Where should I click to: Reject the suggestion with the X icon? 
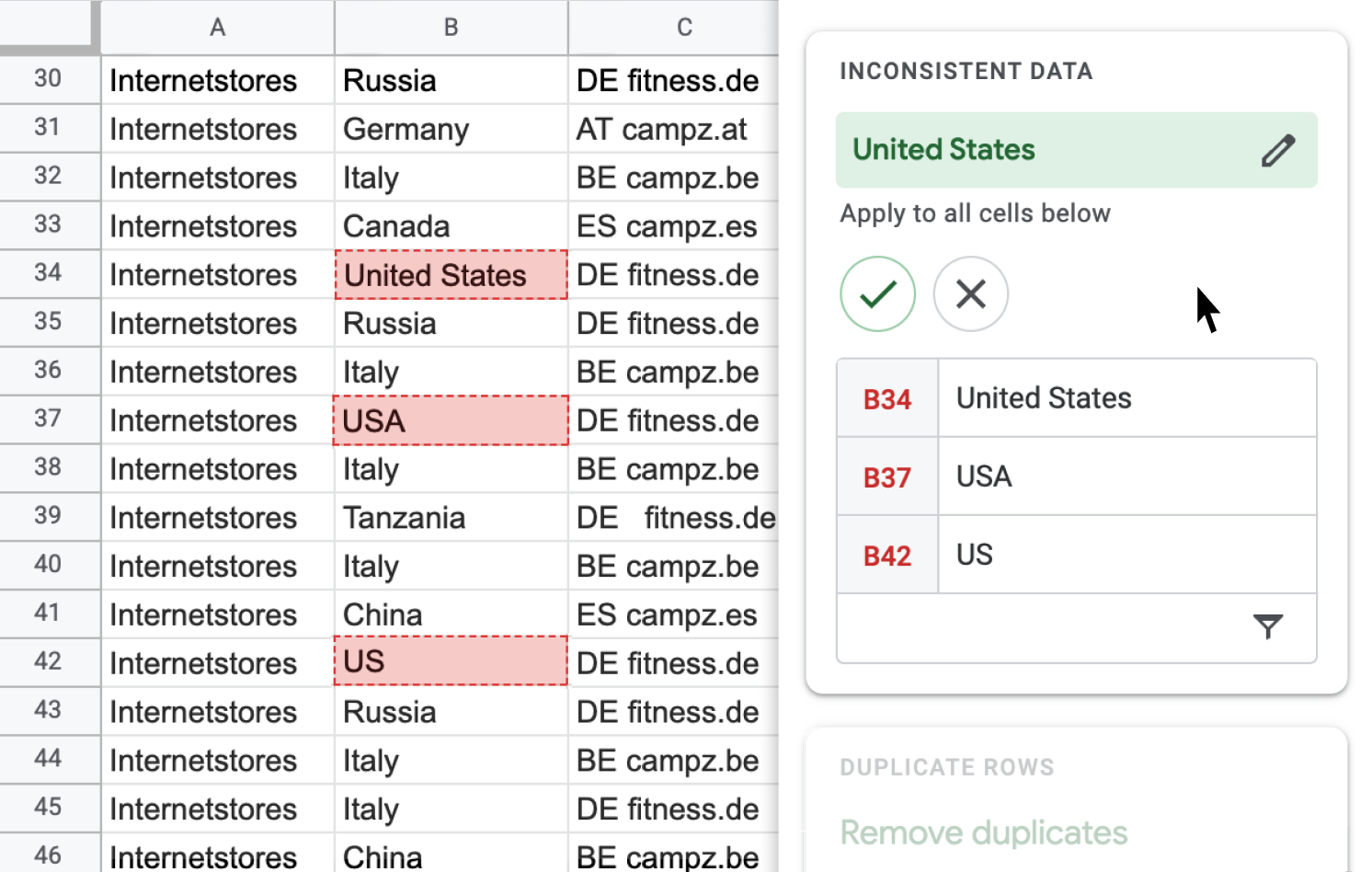(x=971, y=294)
